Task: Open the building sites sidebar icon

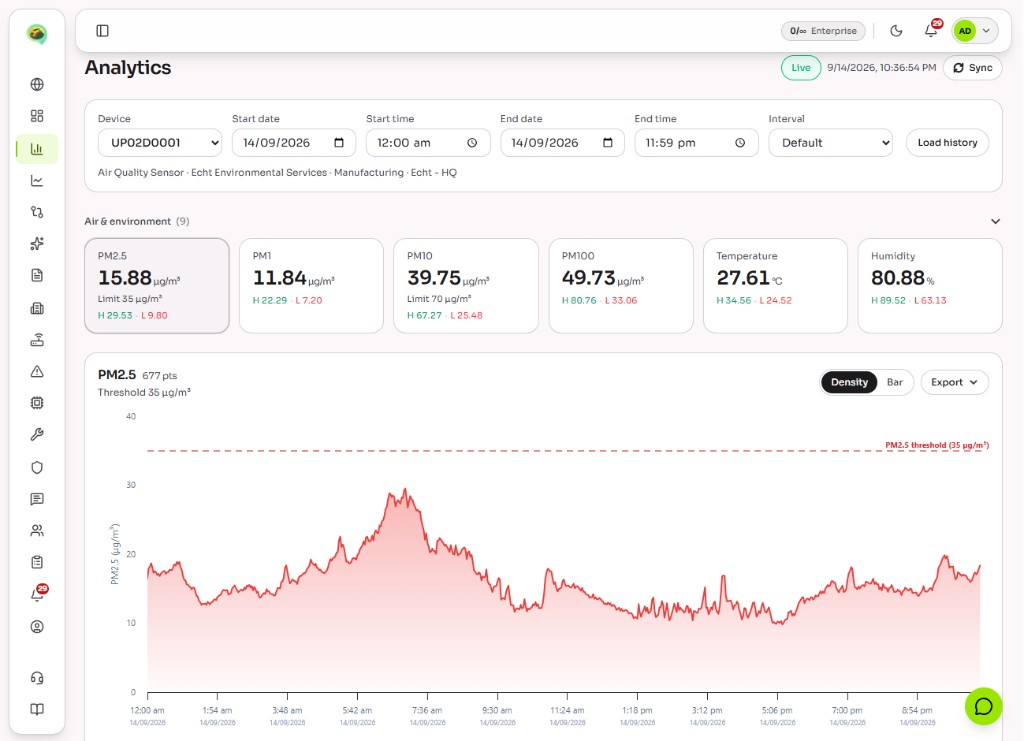Action: (x=37, y=308)
